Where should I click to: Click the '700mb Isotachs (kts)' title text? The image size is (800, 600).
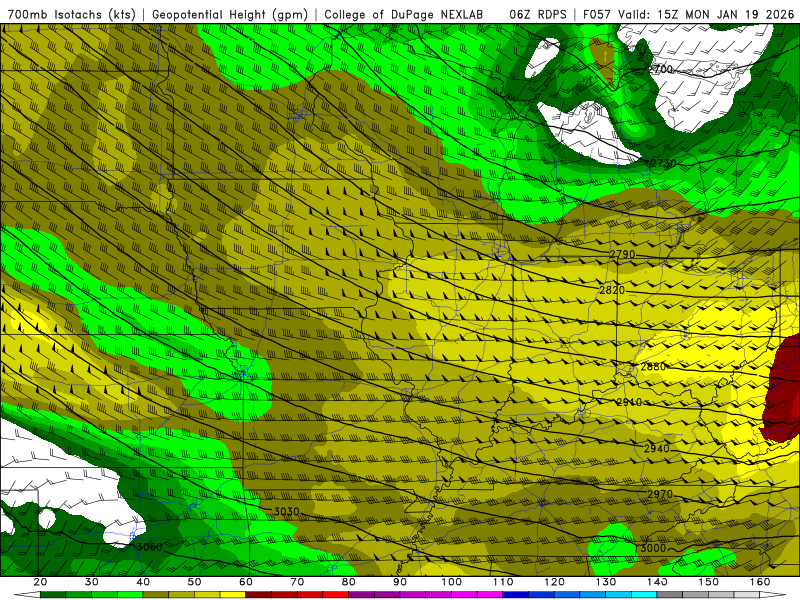(71, 14)
